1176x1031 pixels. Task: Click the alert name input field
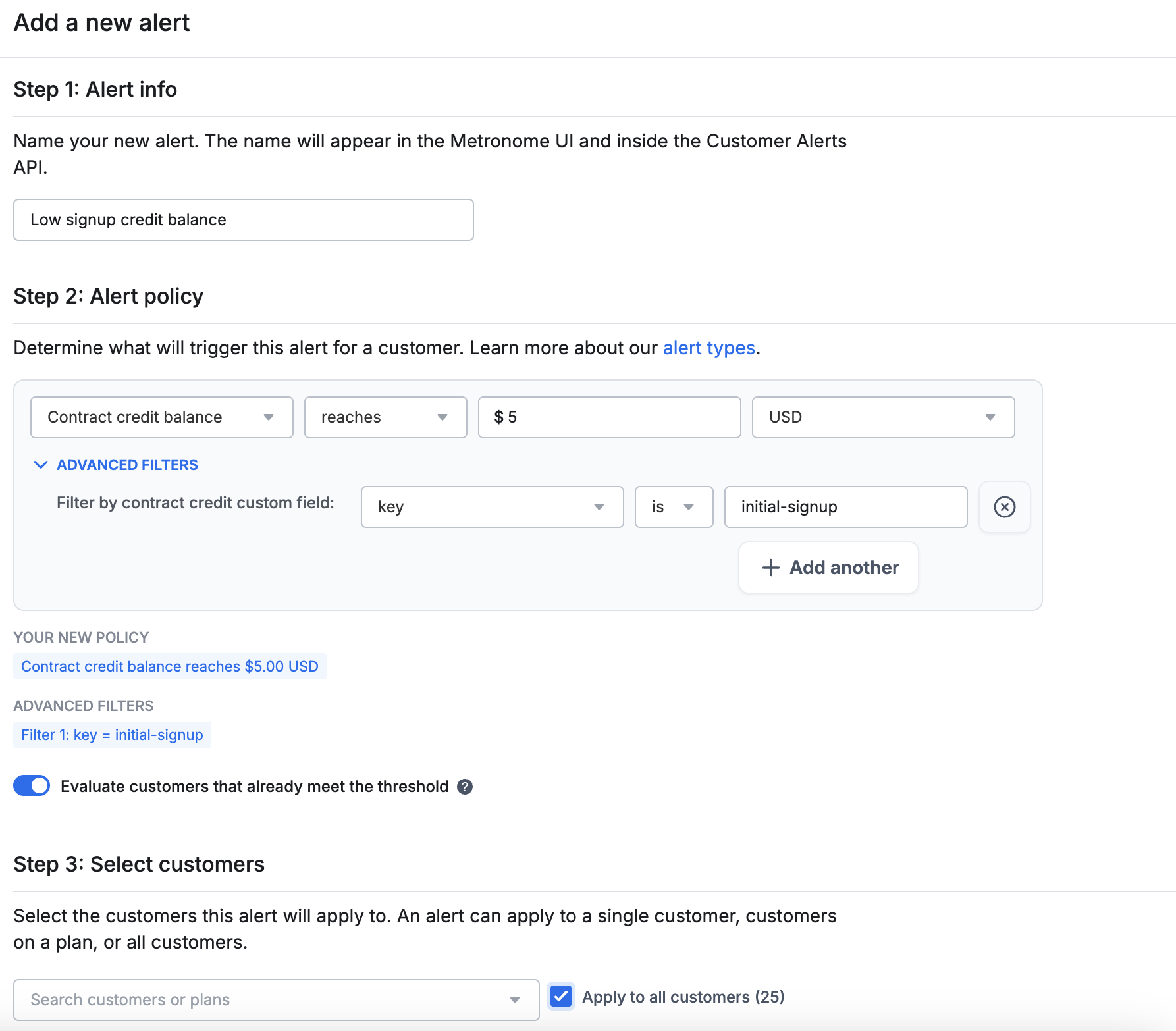coord(243,220)
